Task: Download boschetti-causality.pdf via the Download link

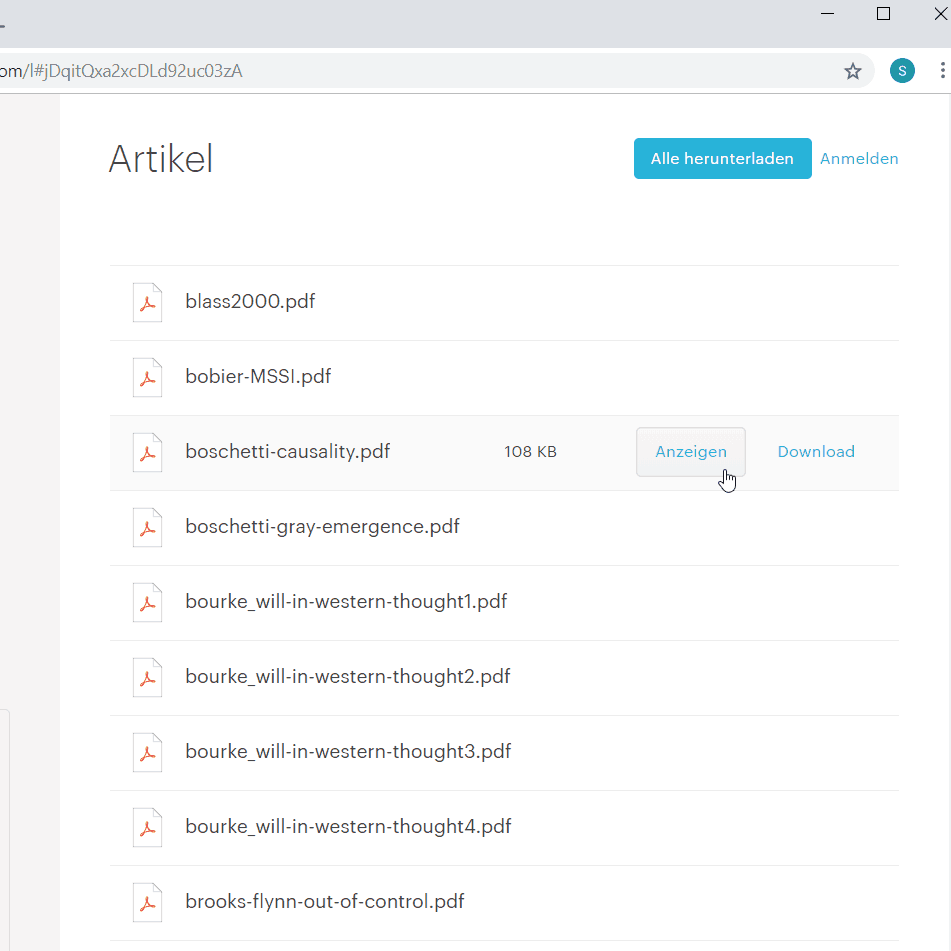Action: click(x=816, y=452)
